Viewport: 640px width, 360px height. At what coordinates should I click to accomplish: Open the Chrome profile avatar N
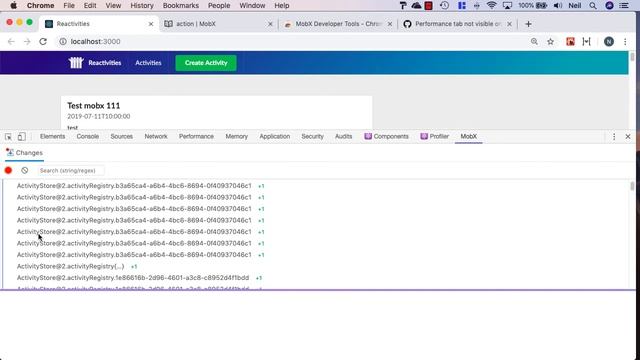[x=609, y=42]
